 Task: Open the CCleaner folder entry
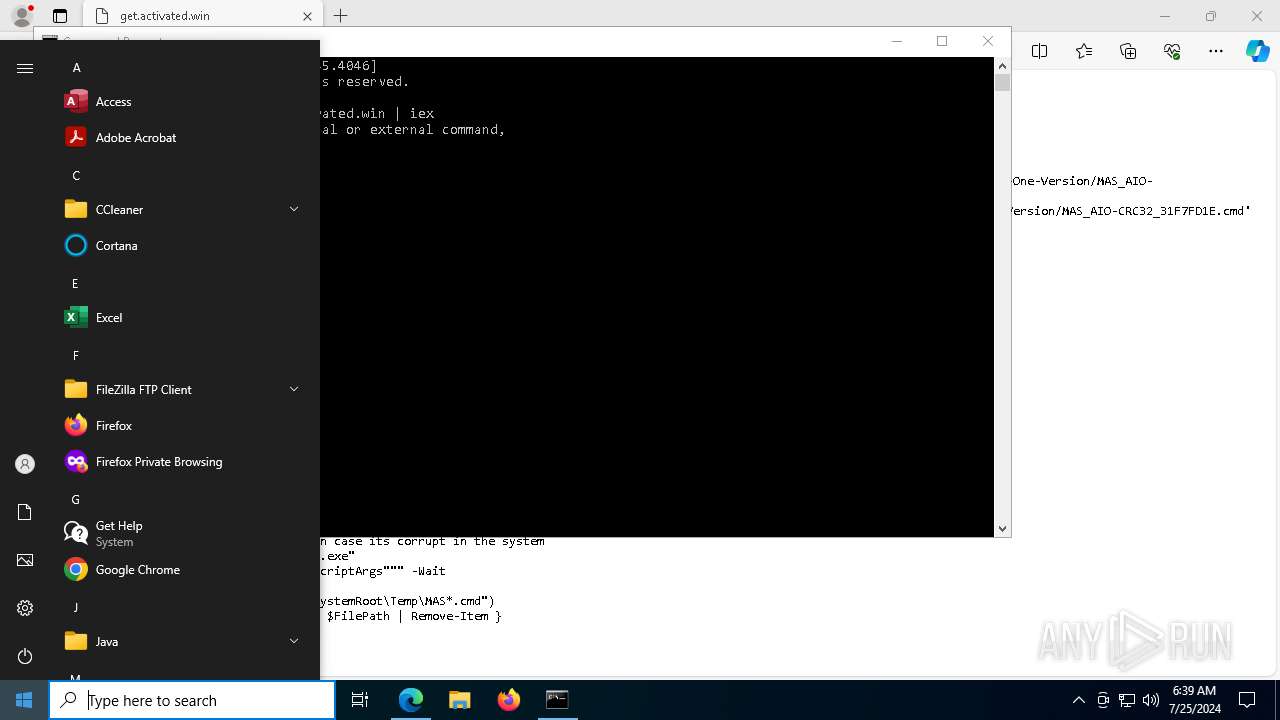tap(184, 210)
